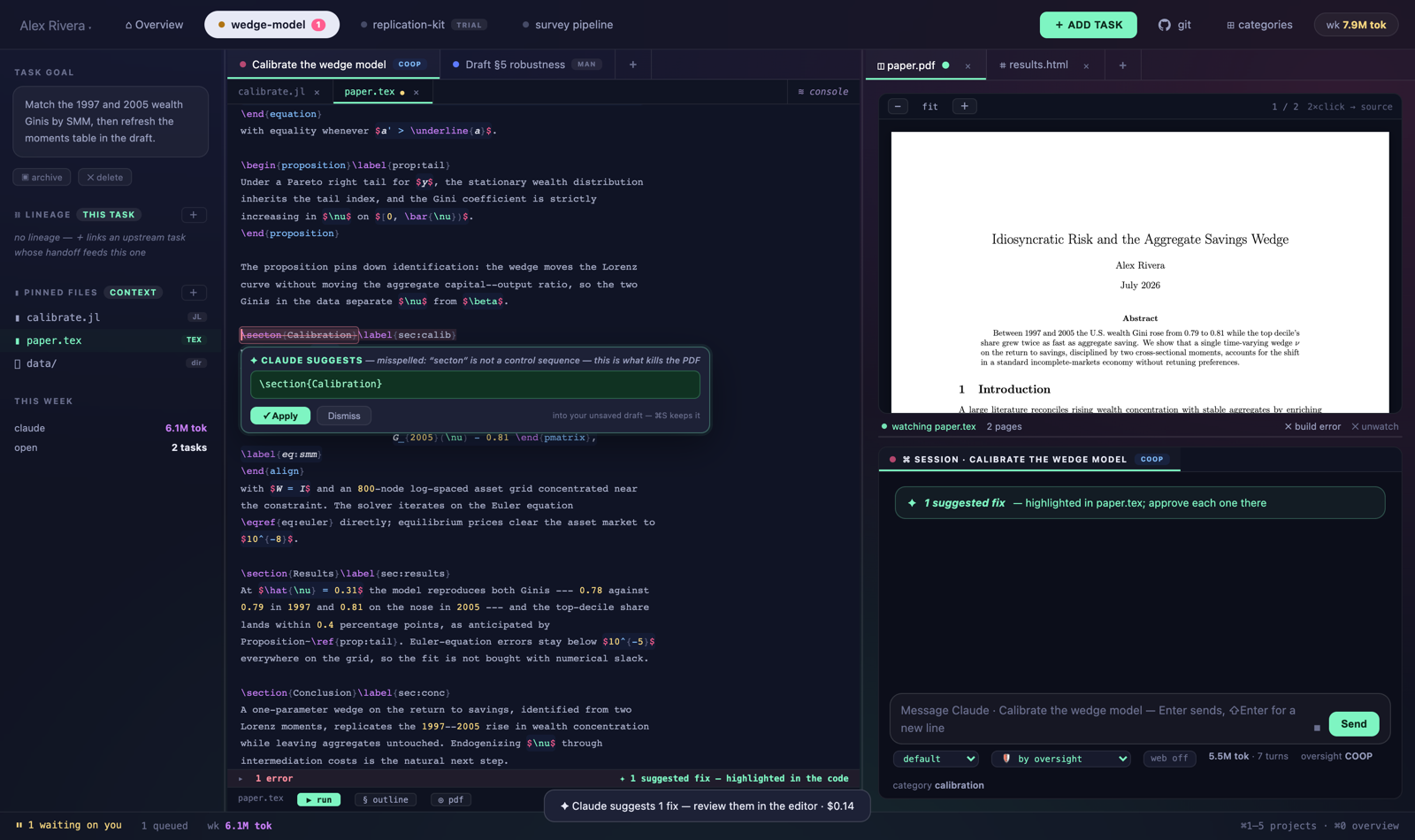Viewport: 1415px width, 840px height.
Task: Open a new task tab with plus
Action: (633, 65)
